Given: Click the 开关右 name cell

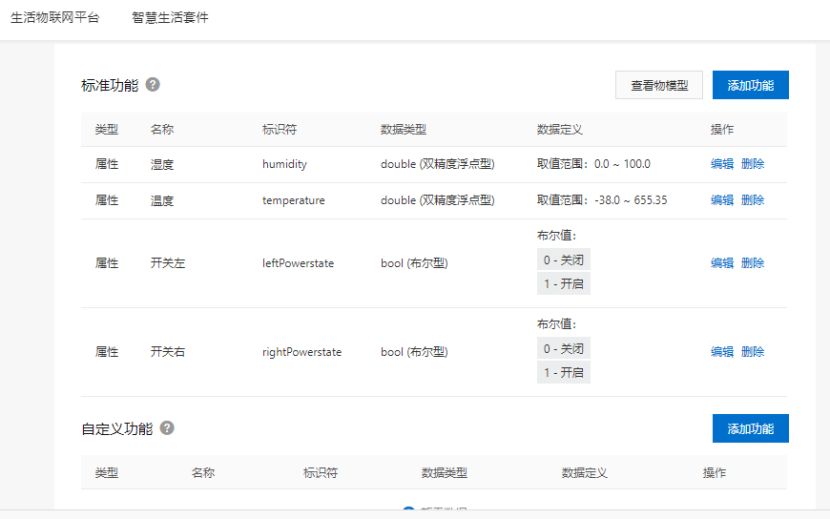Looking at the screenshot, I should coord(168,352).
